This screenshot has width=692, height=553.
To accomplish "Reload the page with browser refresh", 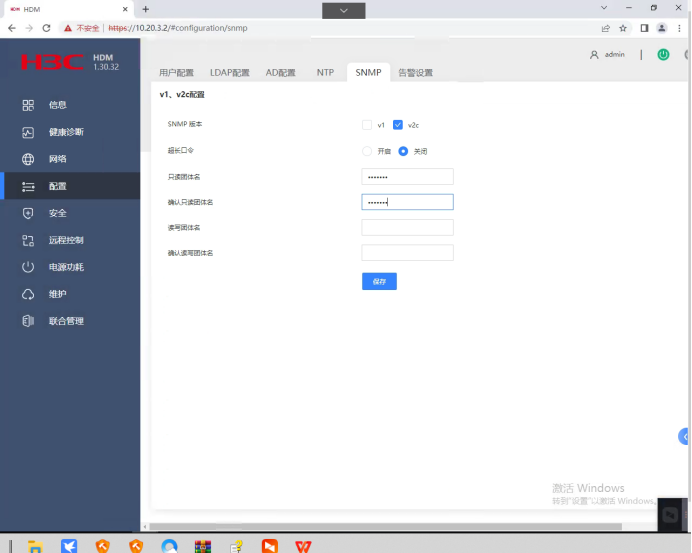I will 46,28.
